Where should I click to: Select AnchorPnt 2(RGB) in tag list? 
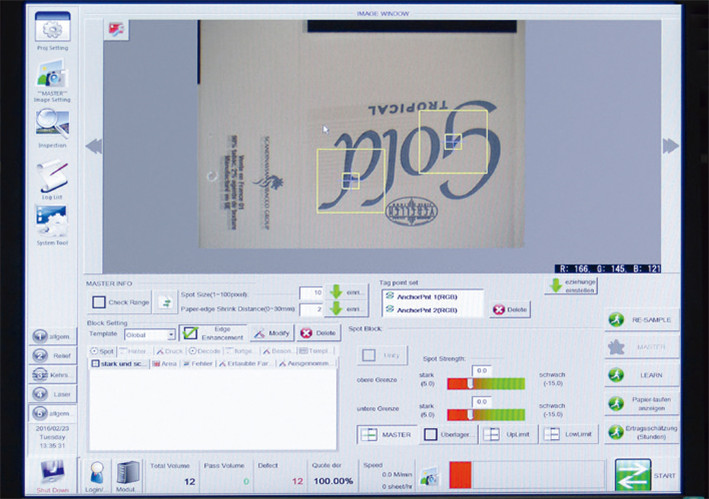coord(427,310)
